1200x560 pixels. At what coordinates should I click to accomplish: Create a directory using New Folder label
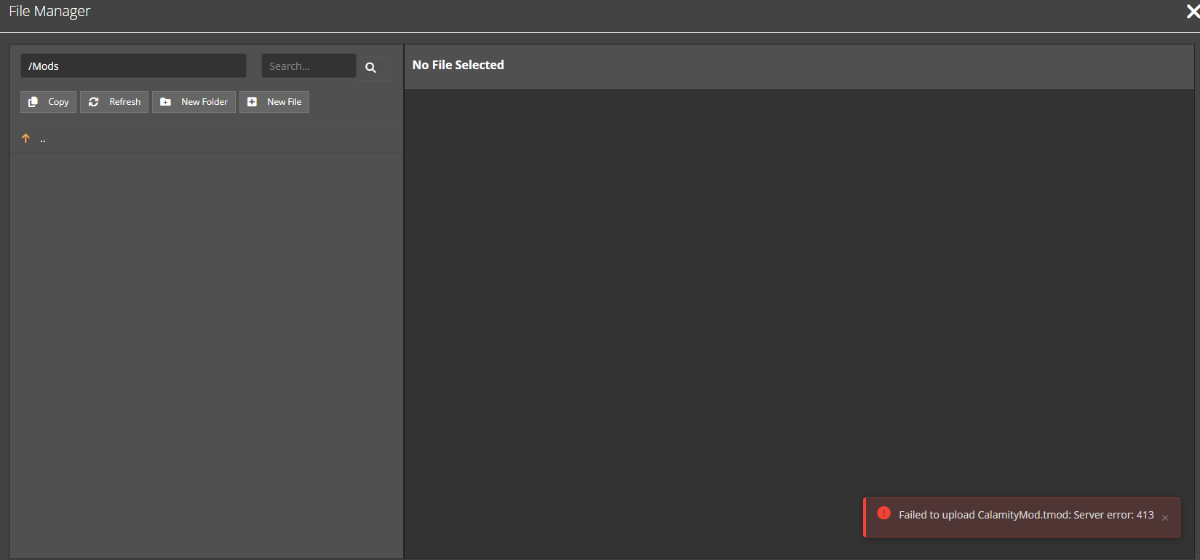tap(204, 102)
